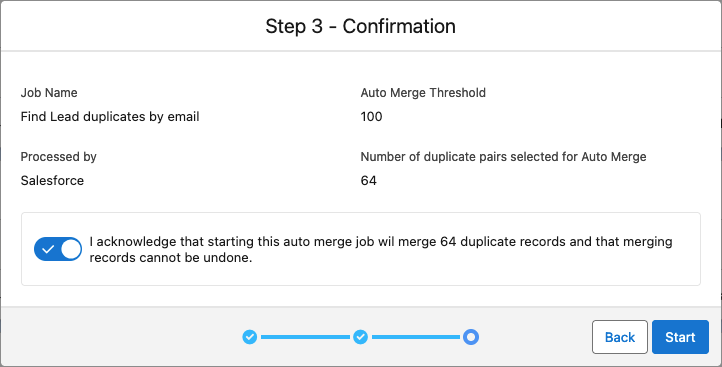This screenshot has width=722, height=367.
Task: Click the Salesforce processed-by value
Action: [52, 181]
